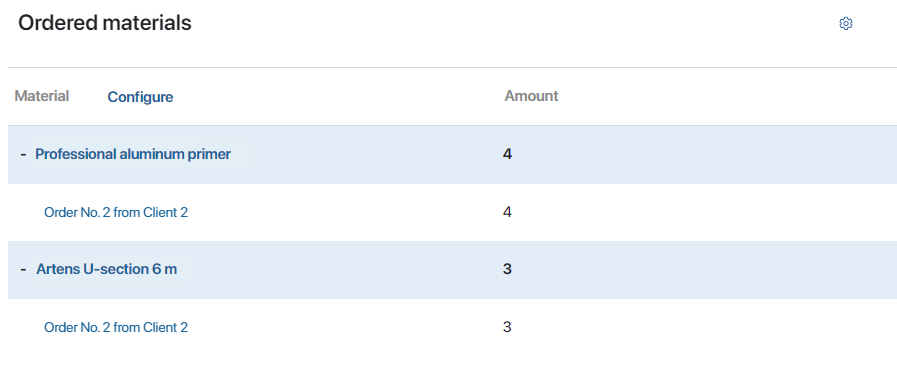
Task: Open Professional aluminum primer material
Action: click(133, 154)
